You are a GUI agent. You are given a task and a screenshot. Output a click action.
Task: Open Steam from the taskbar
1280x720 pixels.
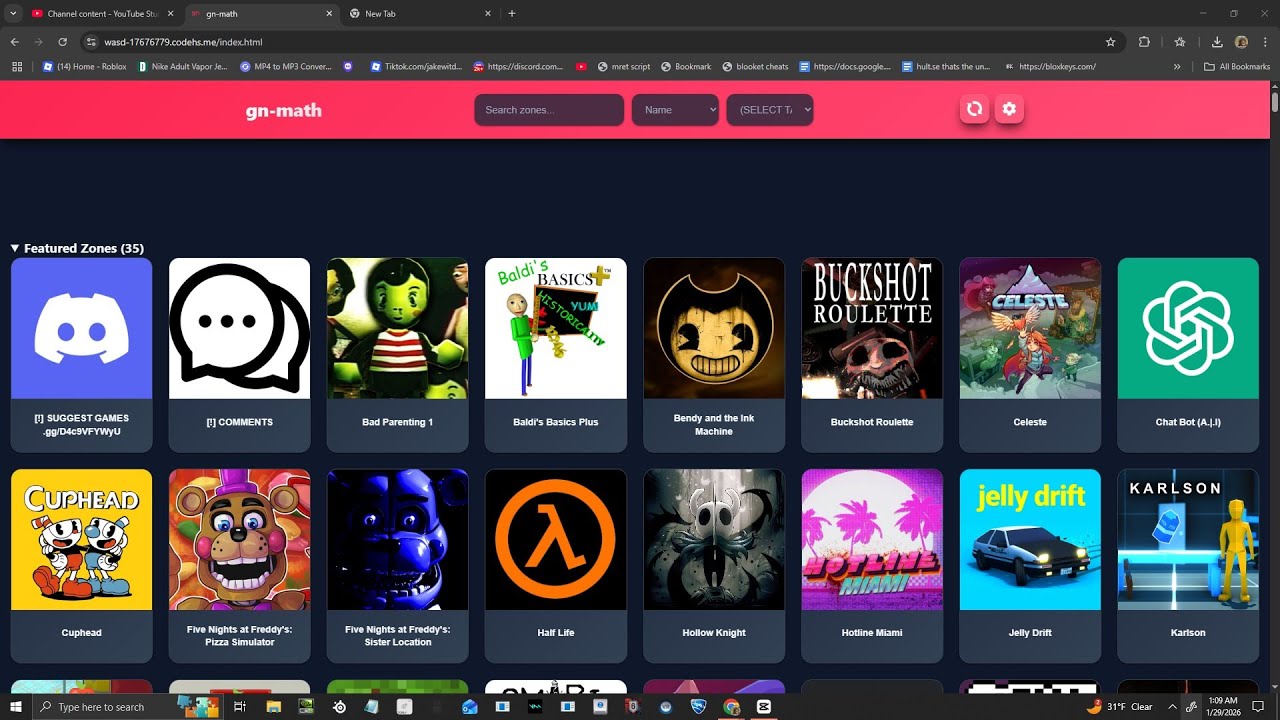(x=340, y=707)
